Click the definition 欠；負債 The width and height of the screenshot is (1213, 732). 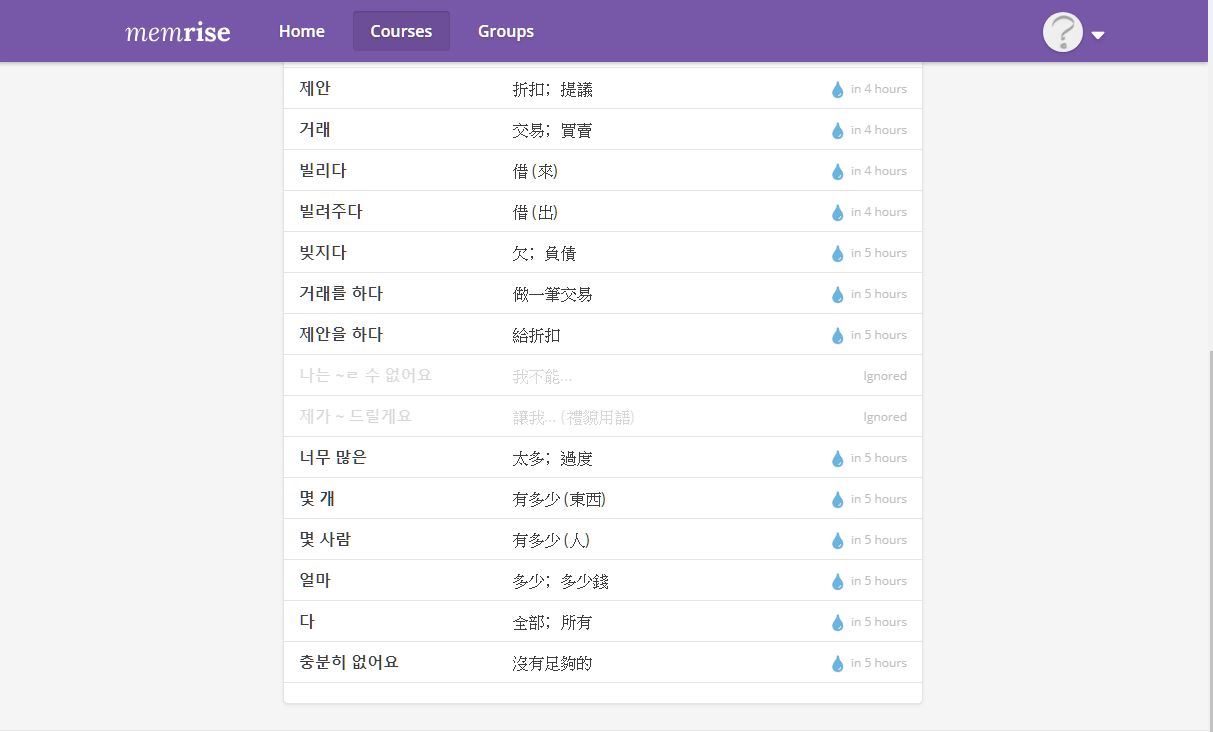(x=545, y=253)
